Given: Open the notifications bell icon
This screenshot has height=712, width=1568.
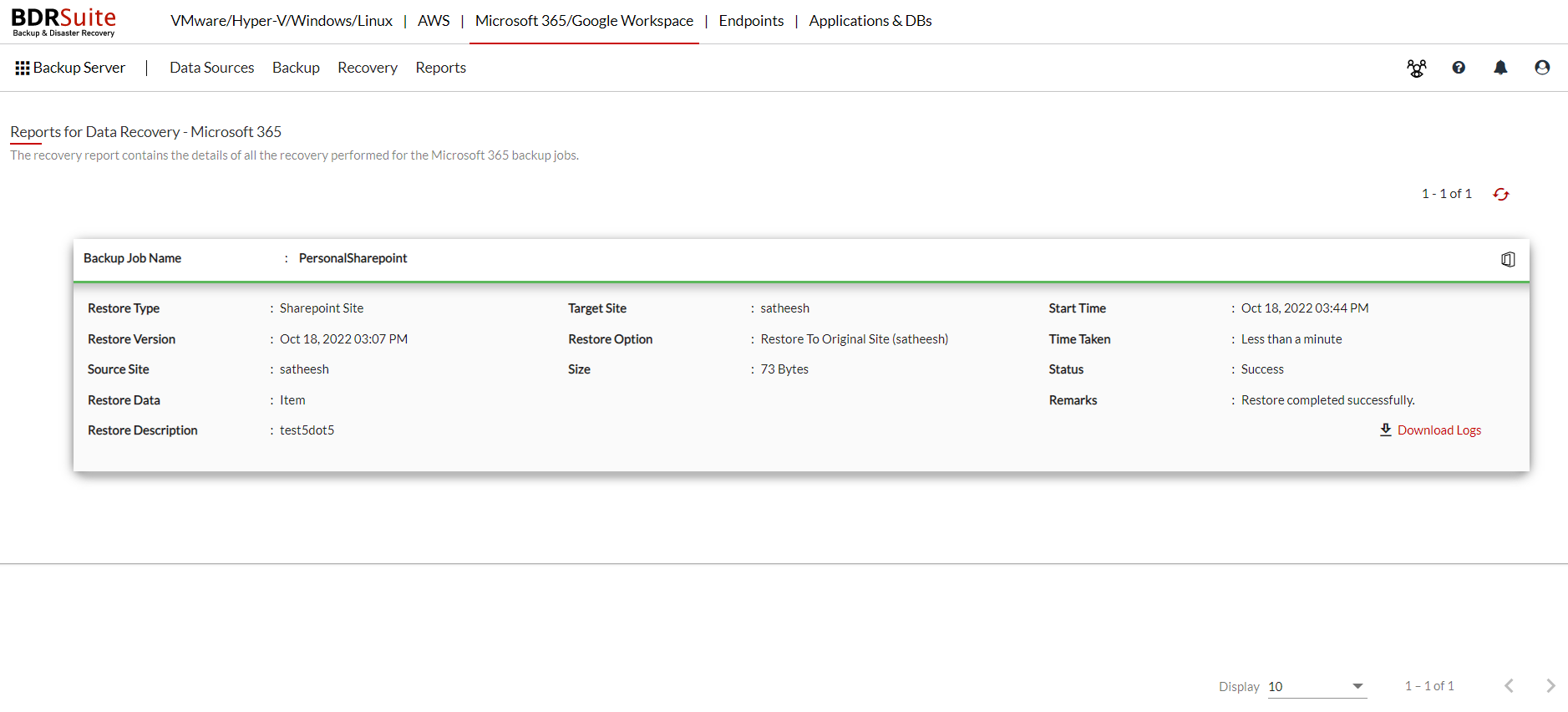Looking at the screenshot, I should click(1500, 68).
